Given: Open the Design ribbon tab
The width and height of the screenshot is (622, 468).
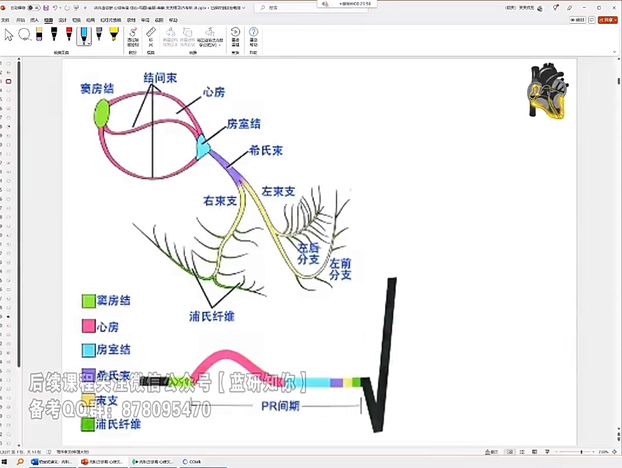Looking at the screenshot, I should point(62,20).
